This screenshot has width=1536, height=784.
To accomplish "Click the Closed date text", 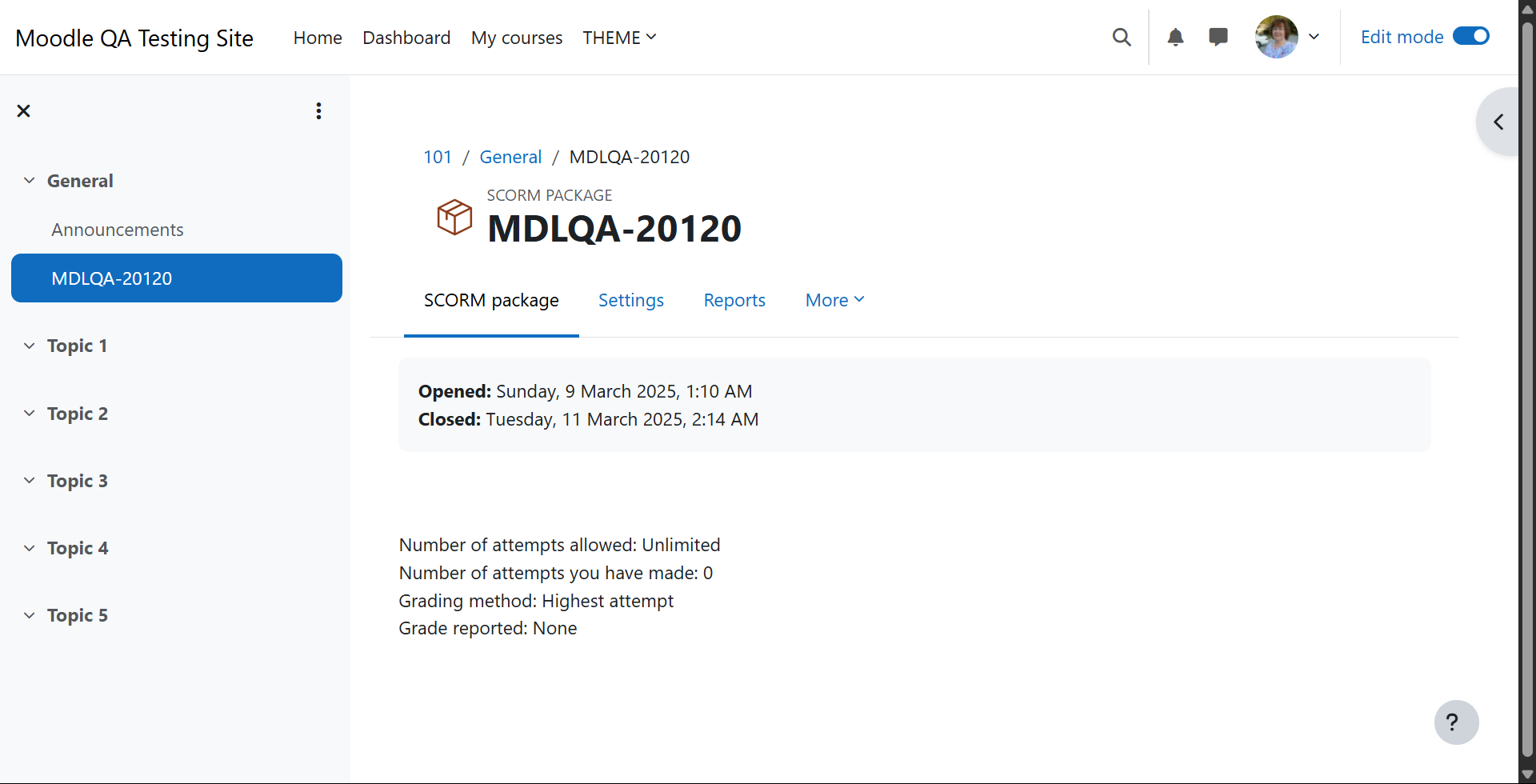I will tap(589, 419).
